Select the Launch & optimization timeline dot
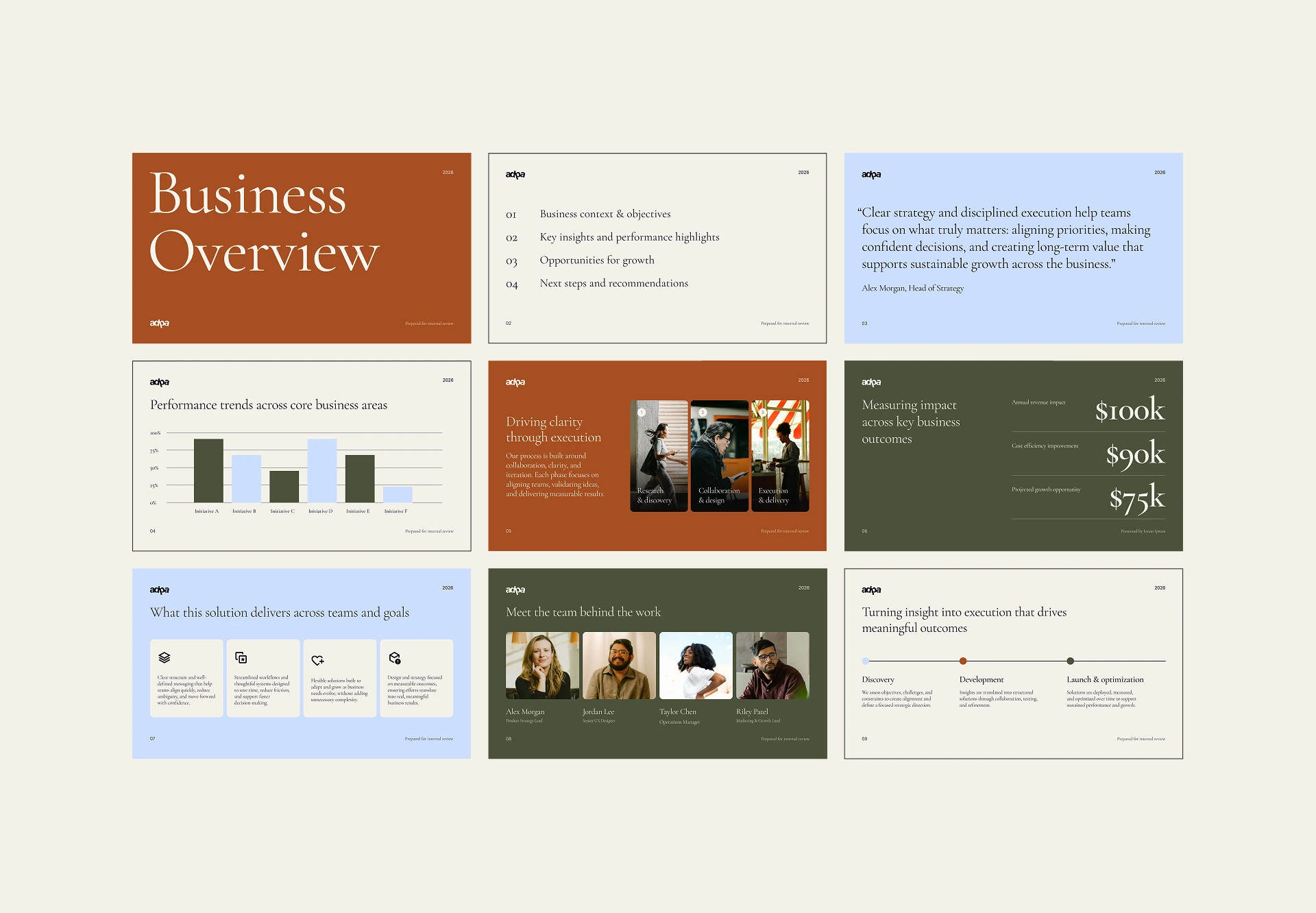1316x913 pixels. [x=1070, y=661]
